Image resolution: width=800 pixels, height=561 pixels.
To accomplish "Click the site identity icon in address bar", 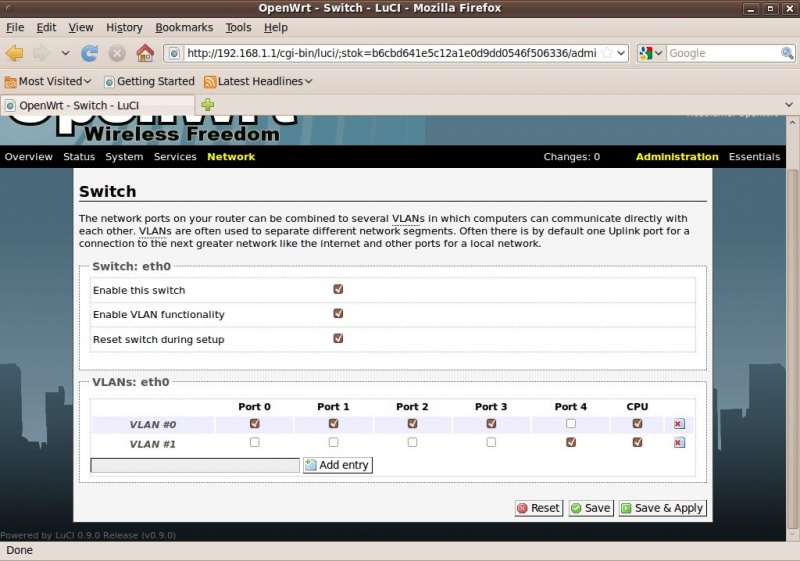I will tap(174, 53).
